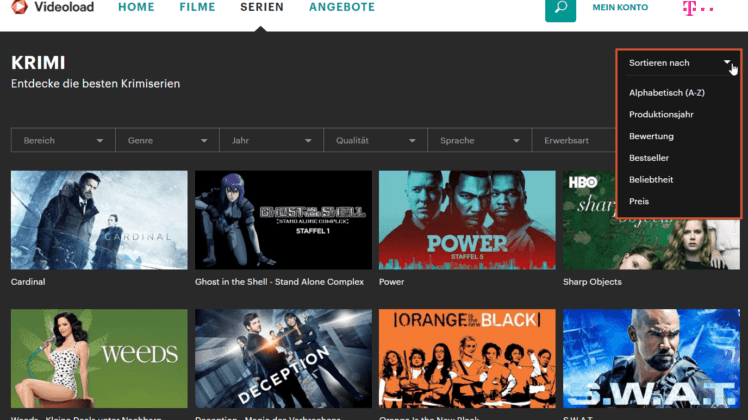Click the Videoload logo icon
This screenshot has width=748, height=420.
(19, 7)
